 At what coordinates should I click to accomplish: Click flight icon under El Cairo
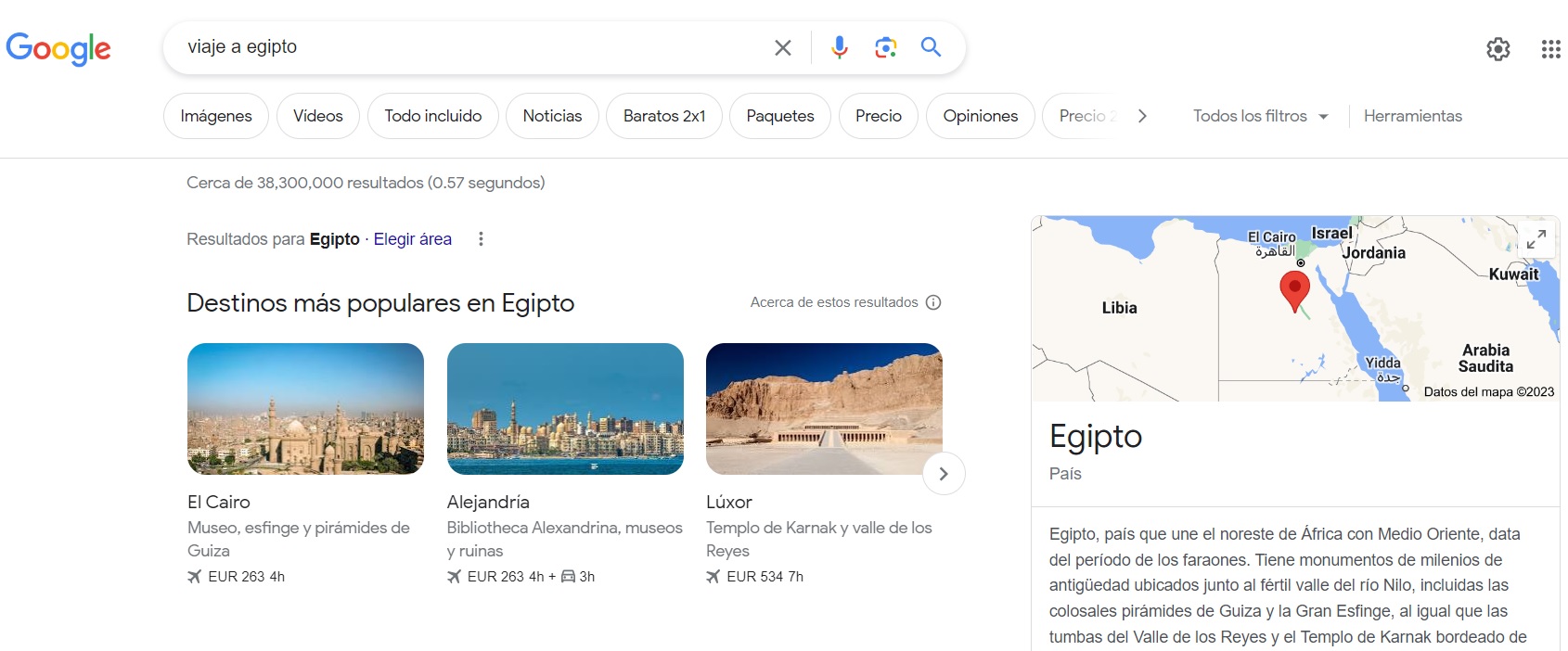point(194,577)
